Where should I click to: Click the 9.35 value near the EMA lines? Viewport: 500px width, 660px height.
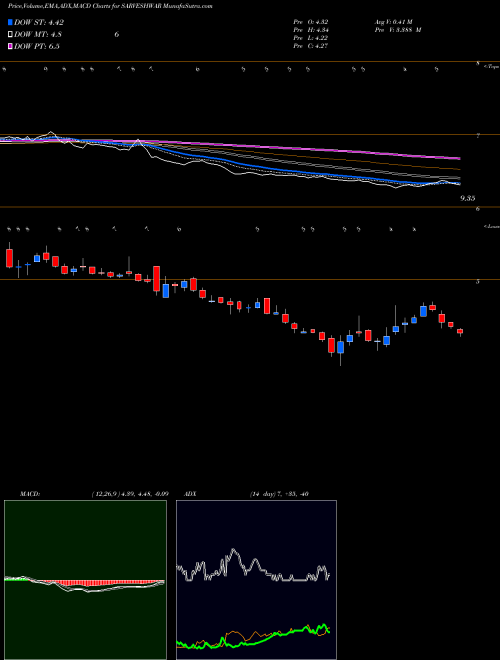coord(468,198)
